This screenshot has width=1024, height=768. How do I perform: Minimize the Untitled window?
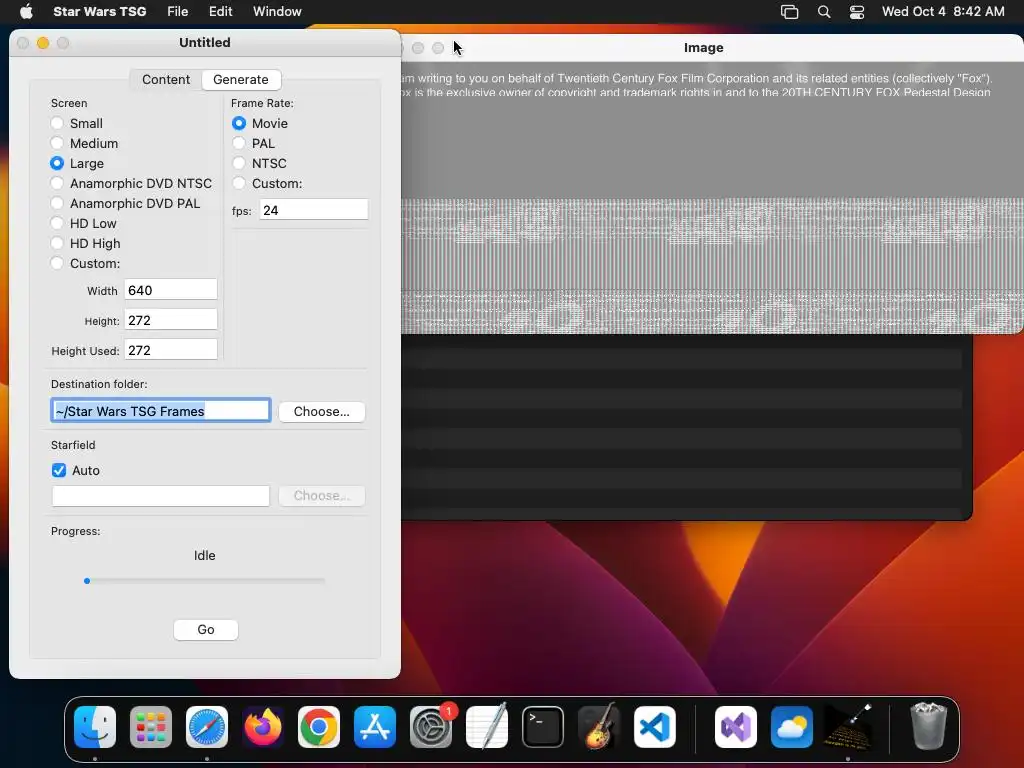tap(43, 43)
